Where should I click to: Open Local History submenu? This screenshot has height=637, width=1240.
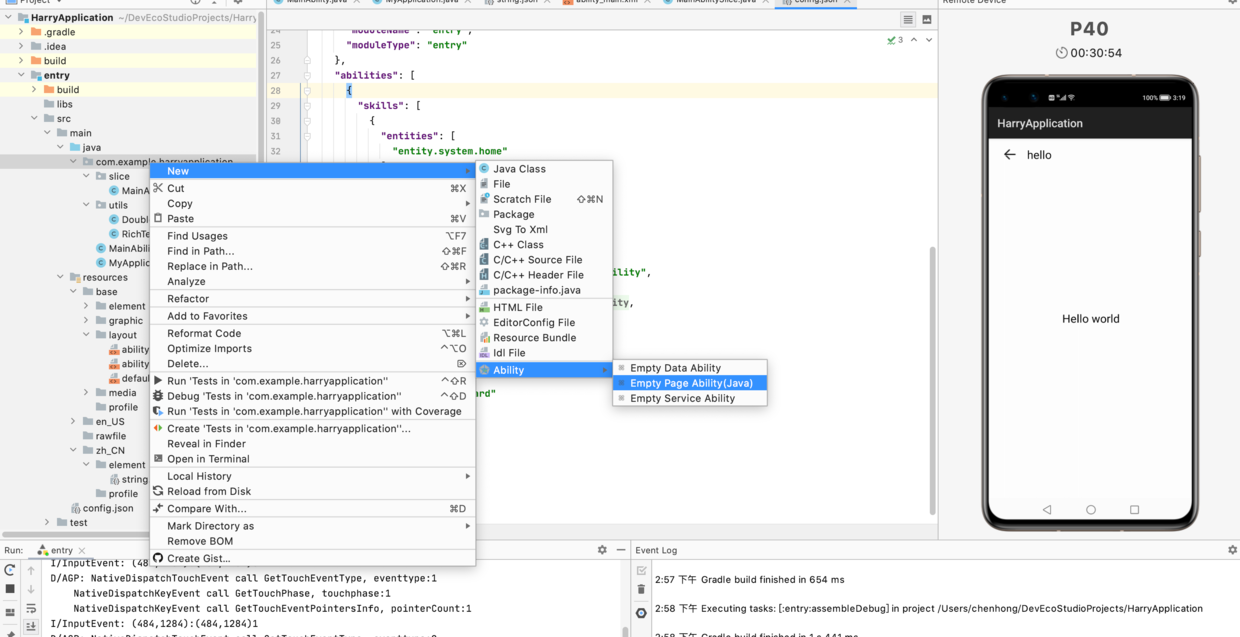[x=312, y=476]
